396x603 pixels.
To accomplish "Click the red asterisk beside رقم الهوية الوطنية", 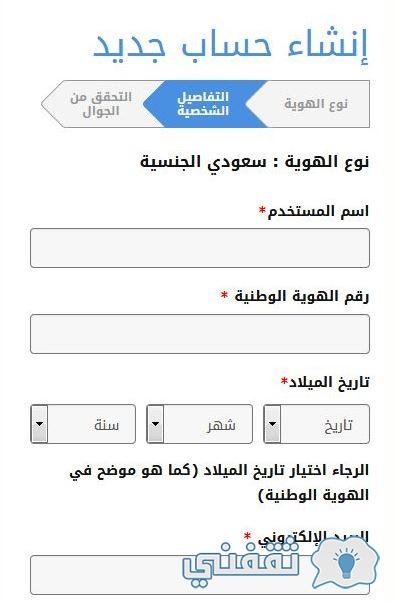I will 224,295.
